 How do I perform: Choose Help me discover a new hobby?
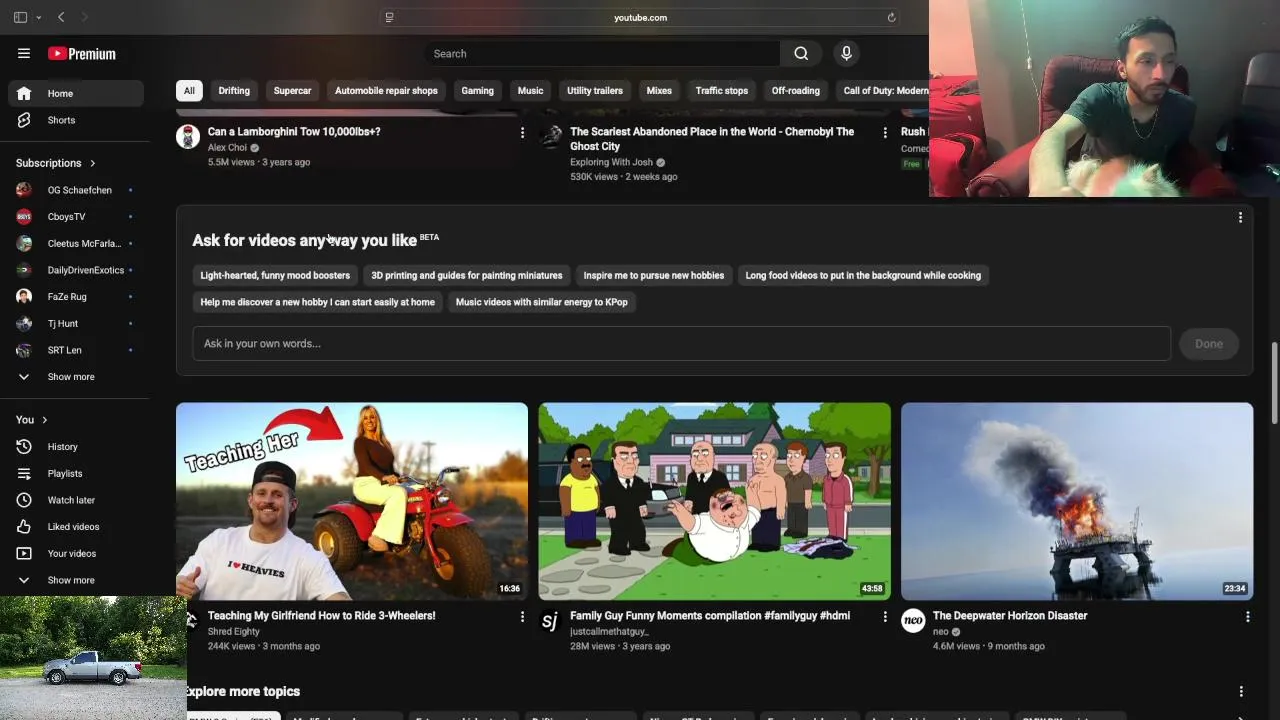(317, 302)
